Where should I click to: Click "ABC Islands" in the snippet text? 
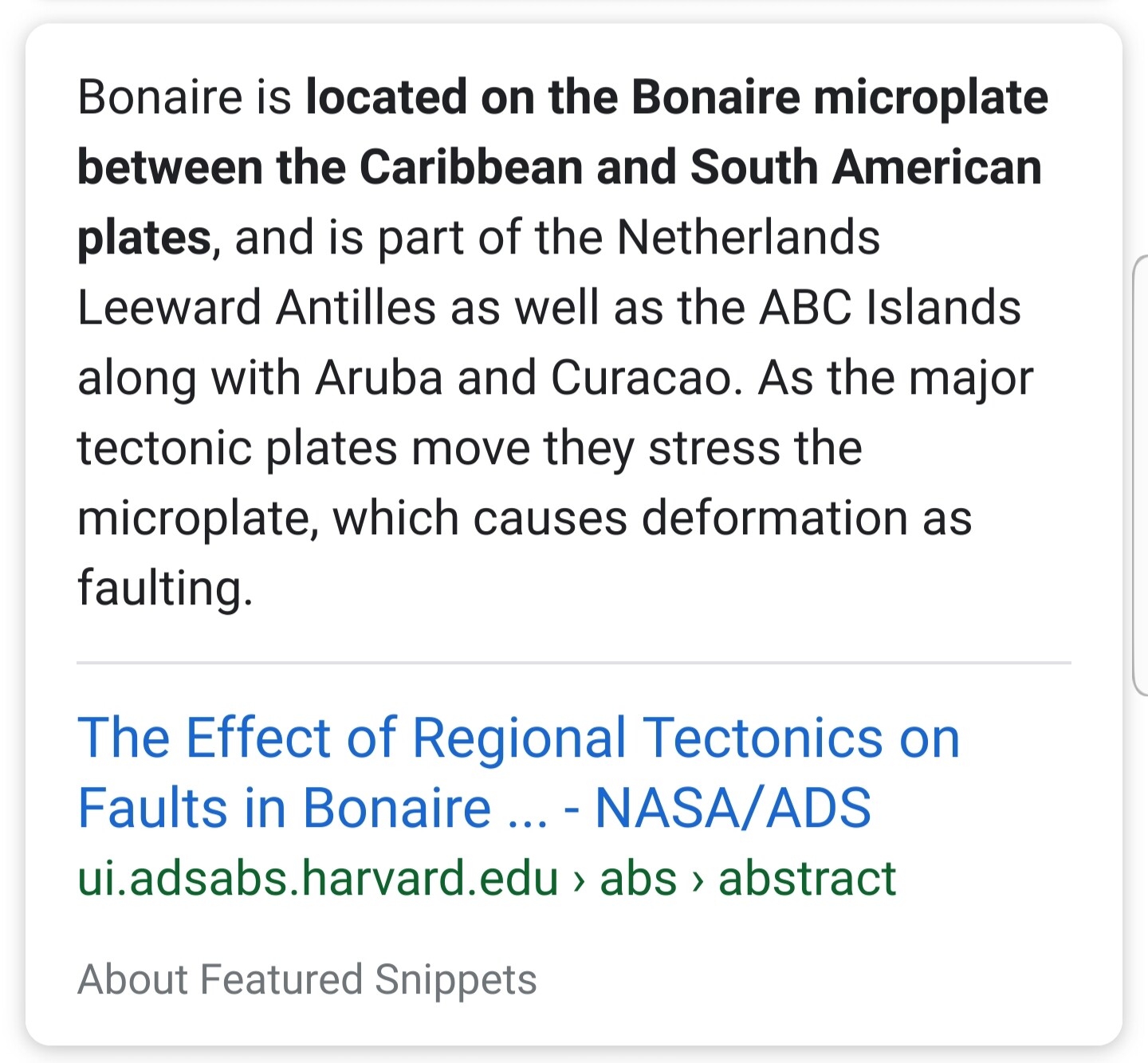tap(890, 308)
